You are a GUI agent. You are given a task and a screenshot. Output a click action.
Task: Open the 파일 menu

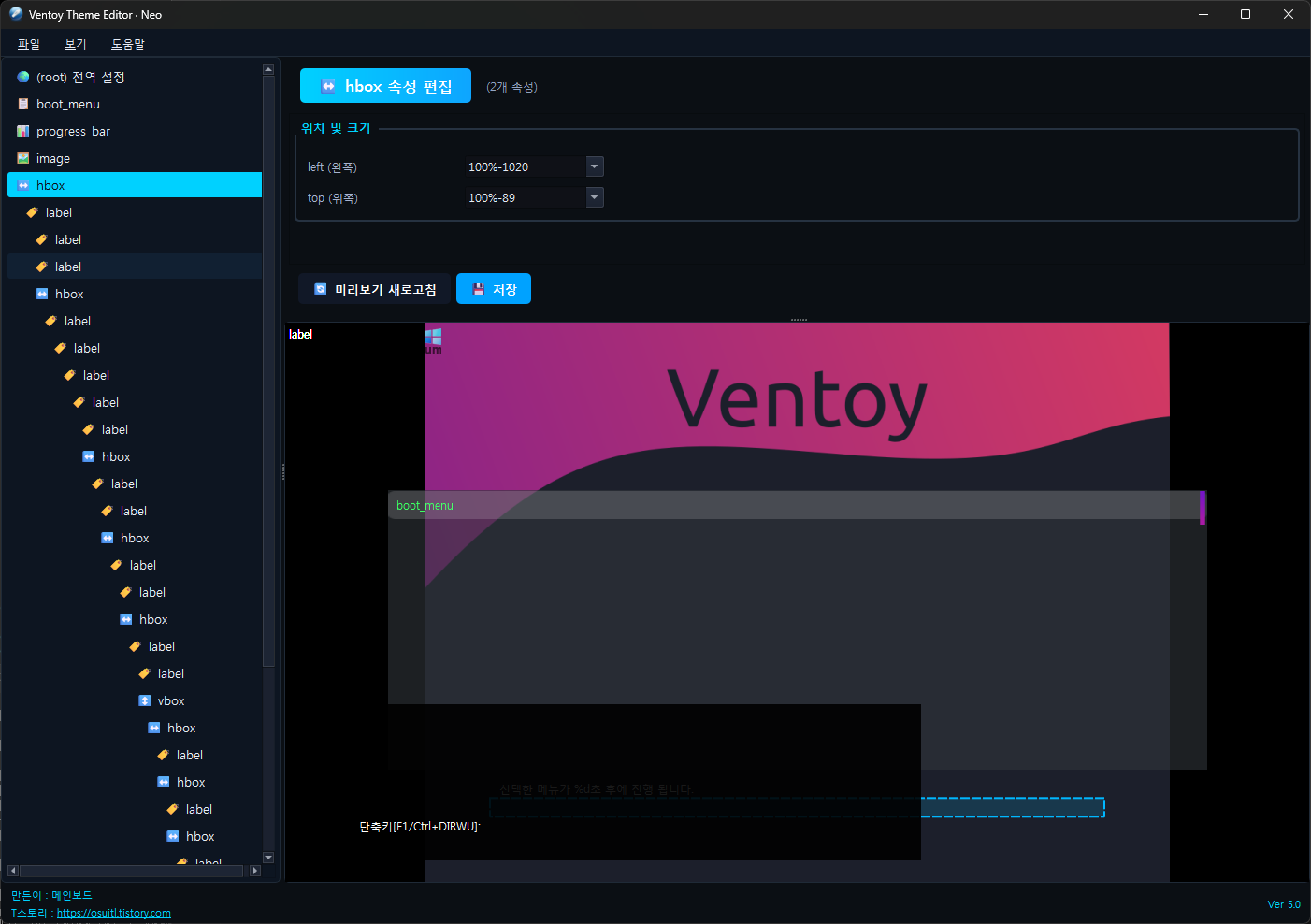[x=29, y=44]
